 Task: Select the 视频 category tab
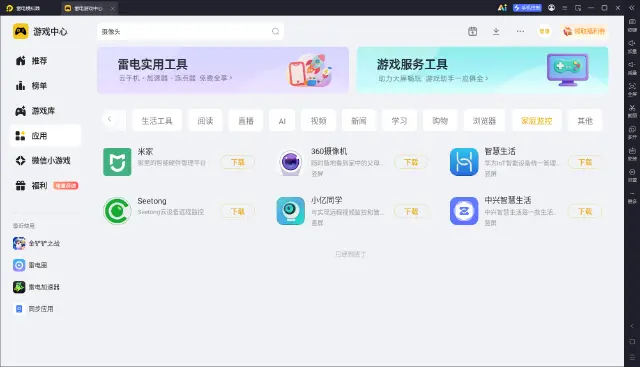point(318,121)
